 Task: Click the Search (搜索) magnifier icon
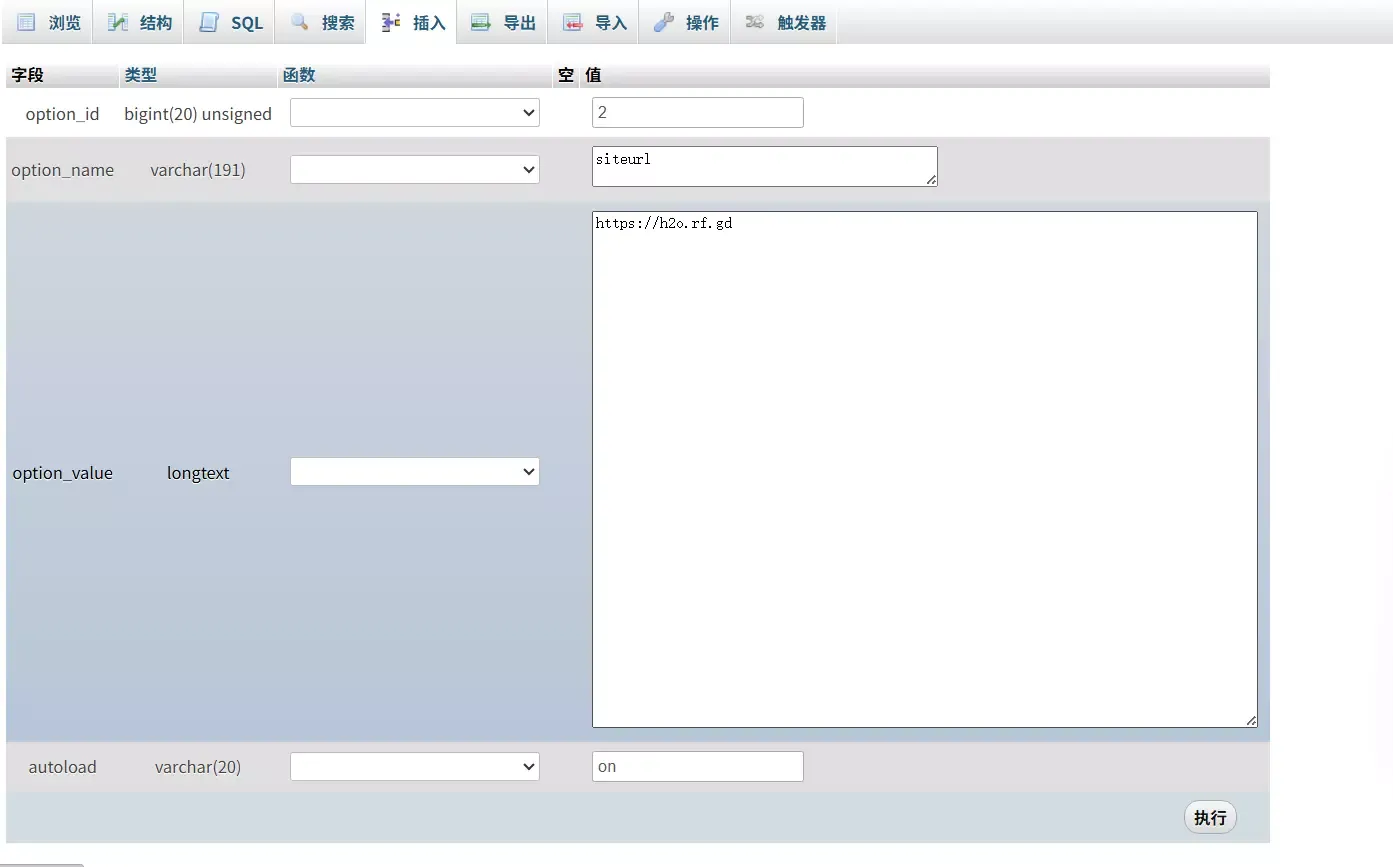[x=300, y=22]
